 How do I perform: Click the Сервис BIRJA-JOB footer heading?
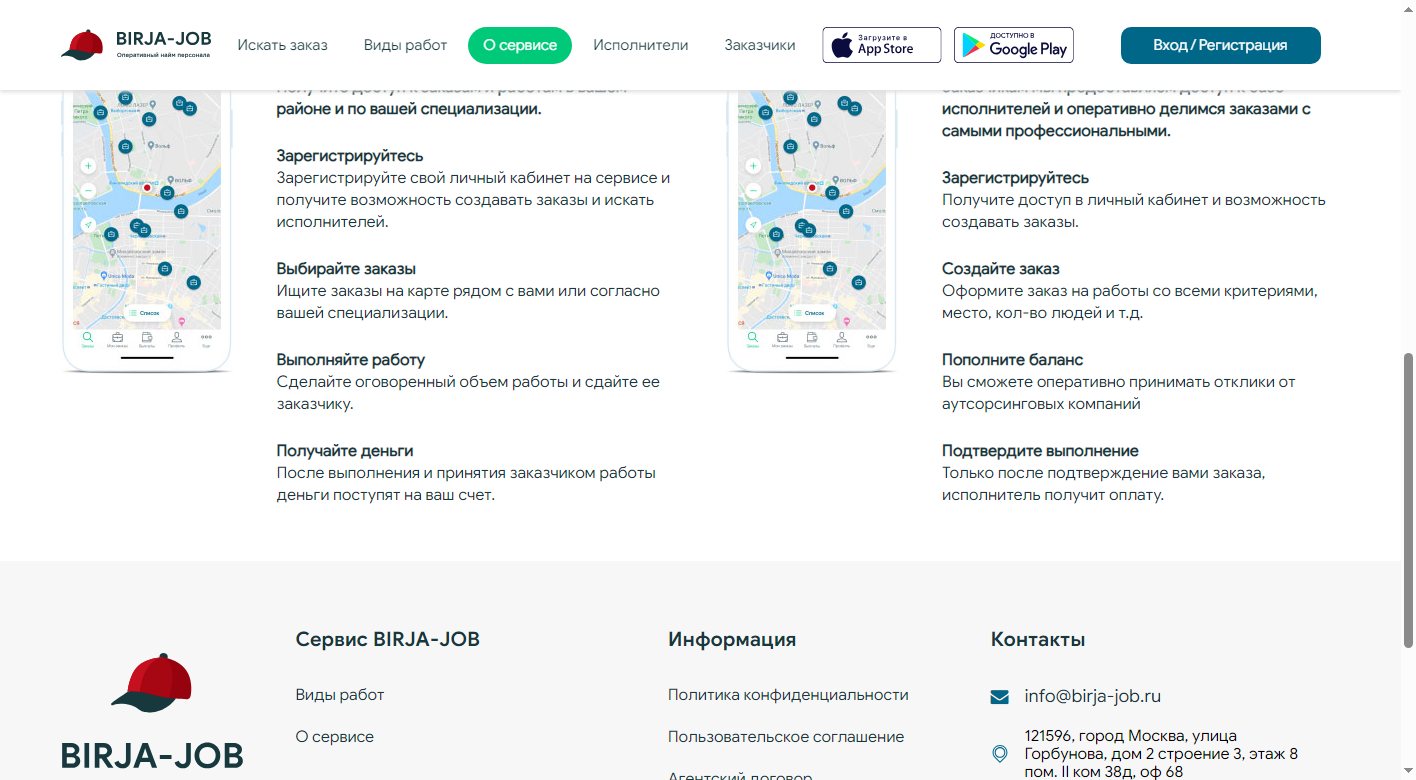[x=388, y=640]
